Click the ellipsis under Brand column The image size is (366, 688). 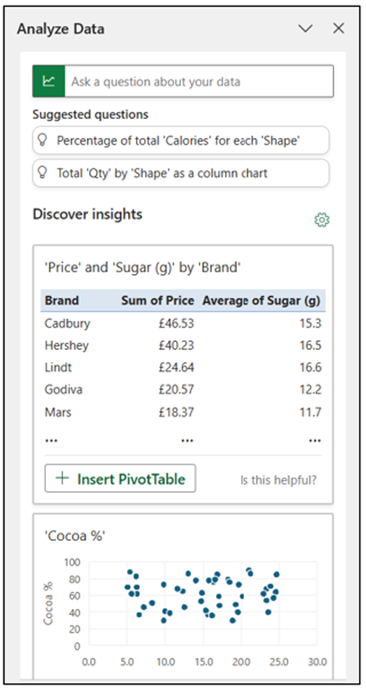(51, 440)
